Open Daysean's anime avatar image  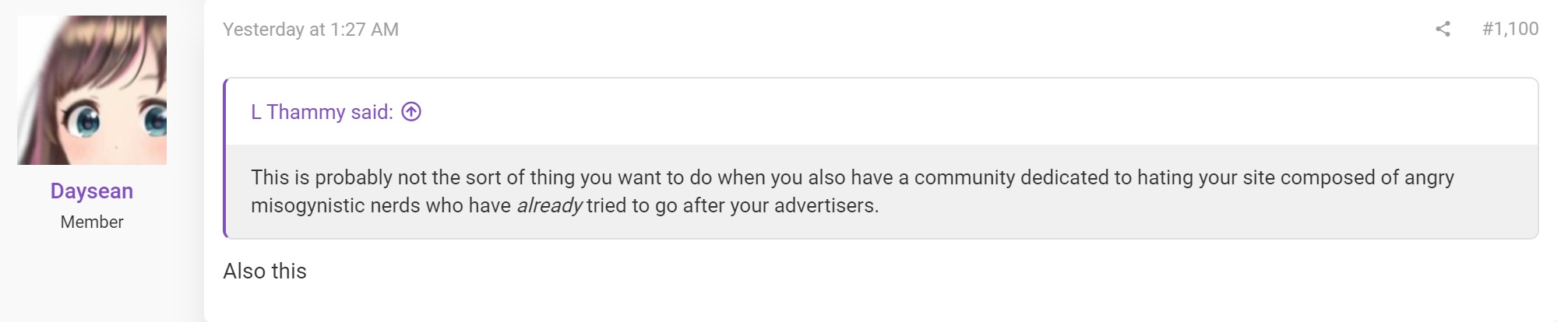pos(92,90)
